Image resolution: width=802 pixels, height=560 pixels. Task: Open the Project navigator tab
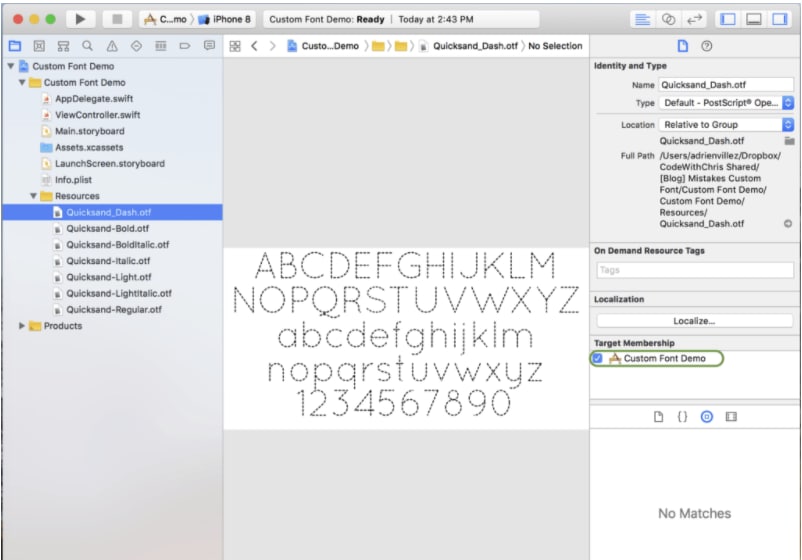click(15, 46)
